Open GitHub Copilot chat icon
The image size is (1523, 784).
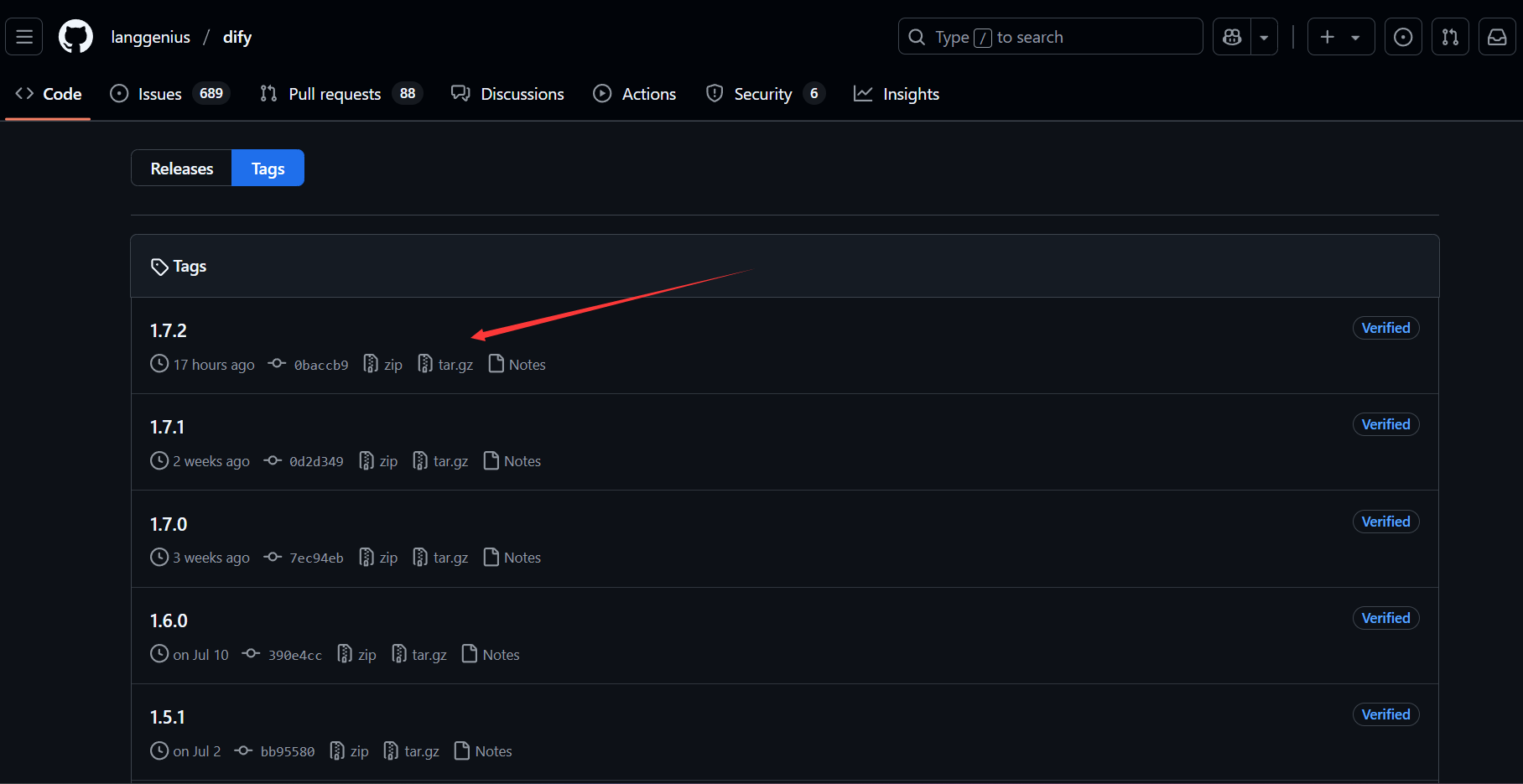click(1232, 37)
